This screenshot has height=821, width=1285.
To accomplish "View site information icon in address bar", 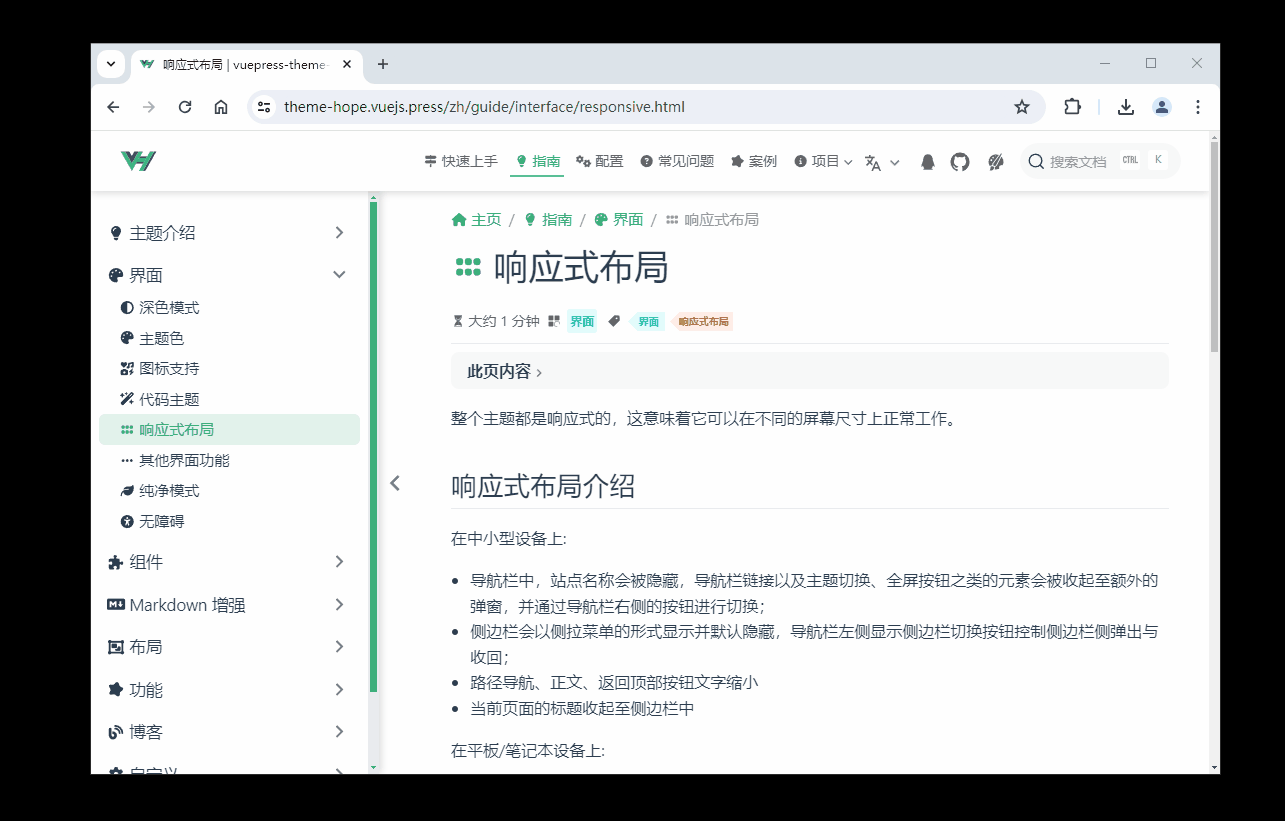I will 264,107.
